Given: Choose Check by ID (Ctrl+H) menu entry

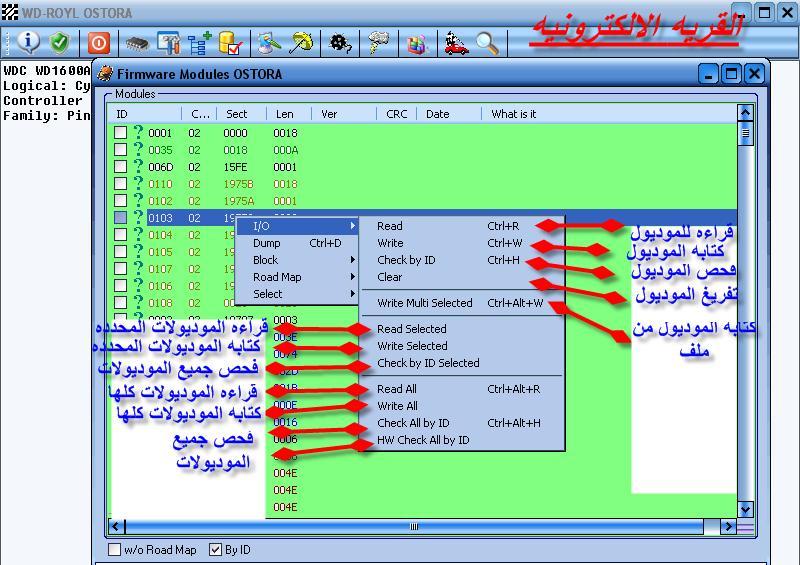Looking at the screenshot, I should (x=462, y=260).
